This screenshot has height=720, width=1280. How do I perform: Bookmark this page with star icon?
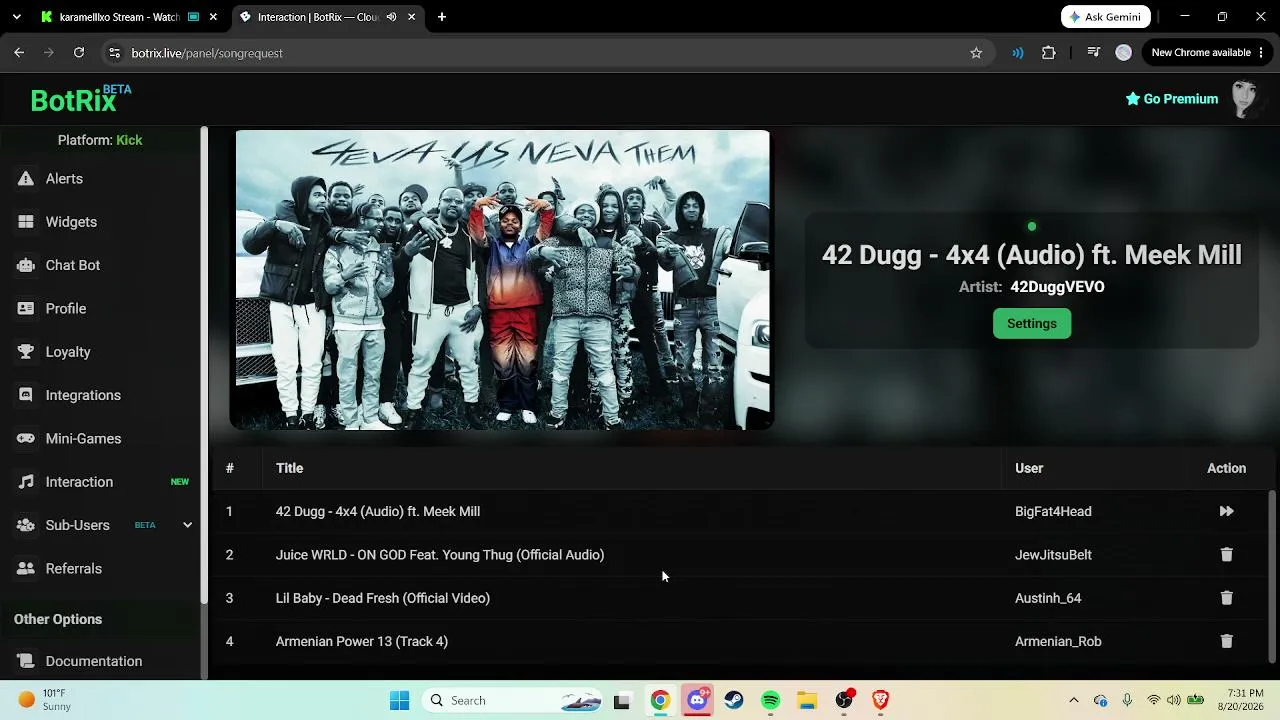(976, 53)
